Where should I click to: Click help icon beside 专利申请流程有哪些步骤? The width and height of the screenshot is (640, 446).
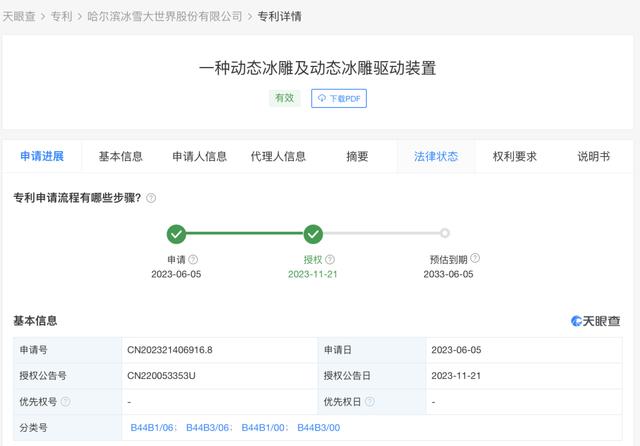pos(151,198)
